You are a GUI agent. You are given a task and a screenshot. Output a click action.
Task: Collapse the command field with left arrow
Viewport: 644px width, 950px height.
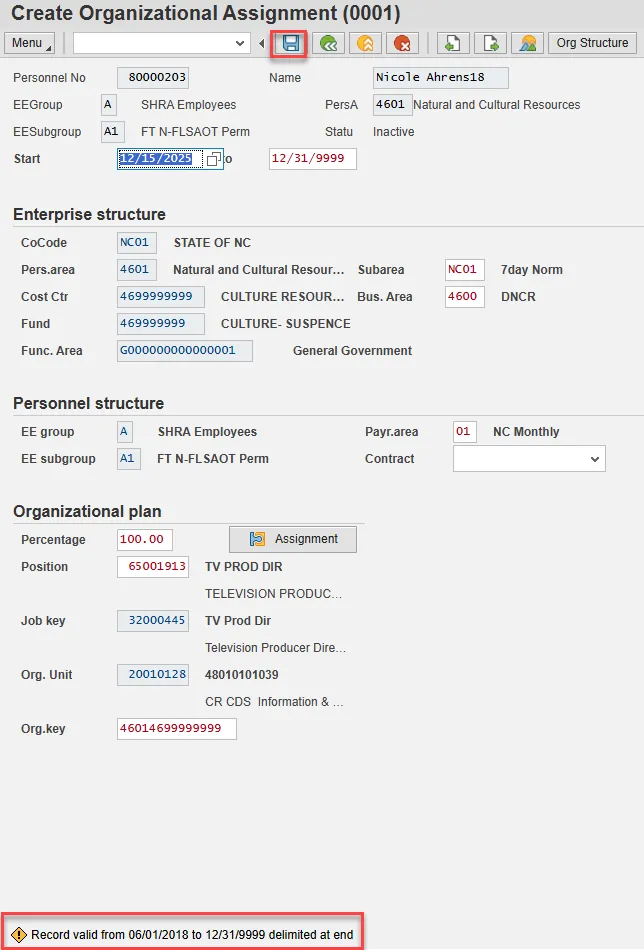pyautogui.click(x=262, y=43)
